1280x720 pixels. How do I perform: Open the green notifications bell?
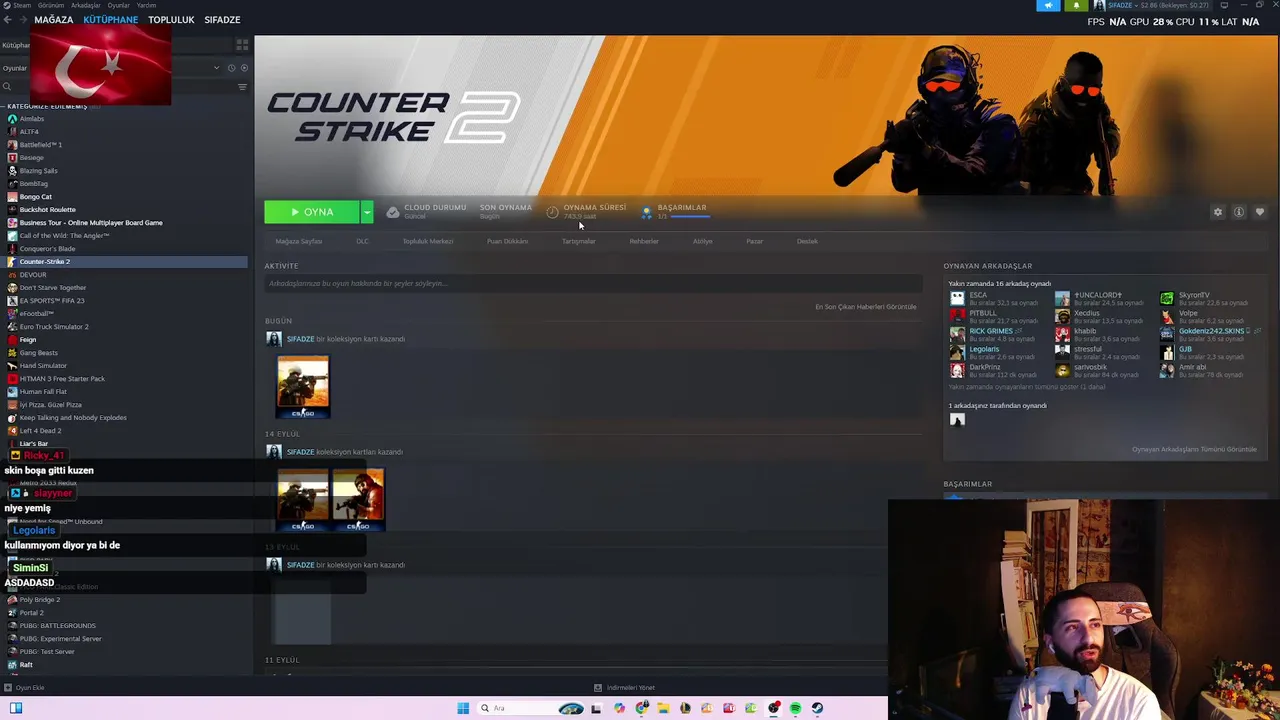point(1076,5)
